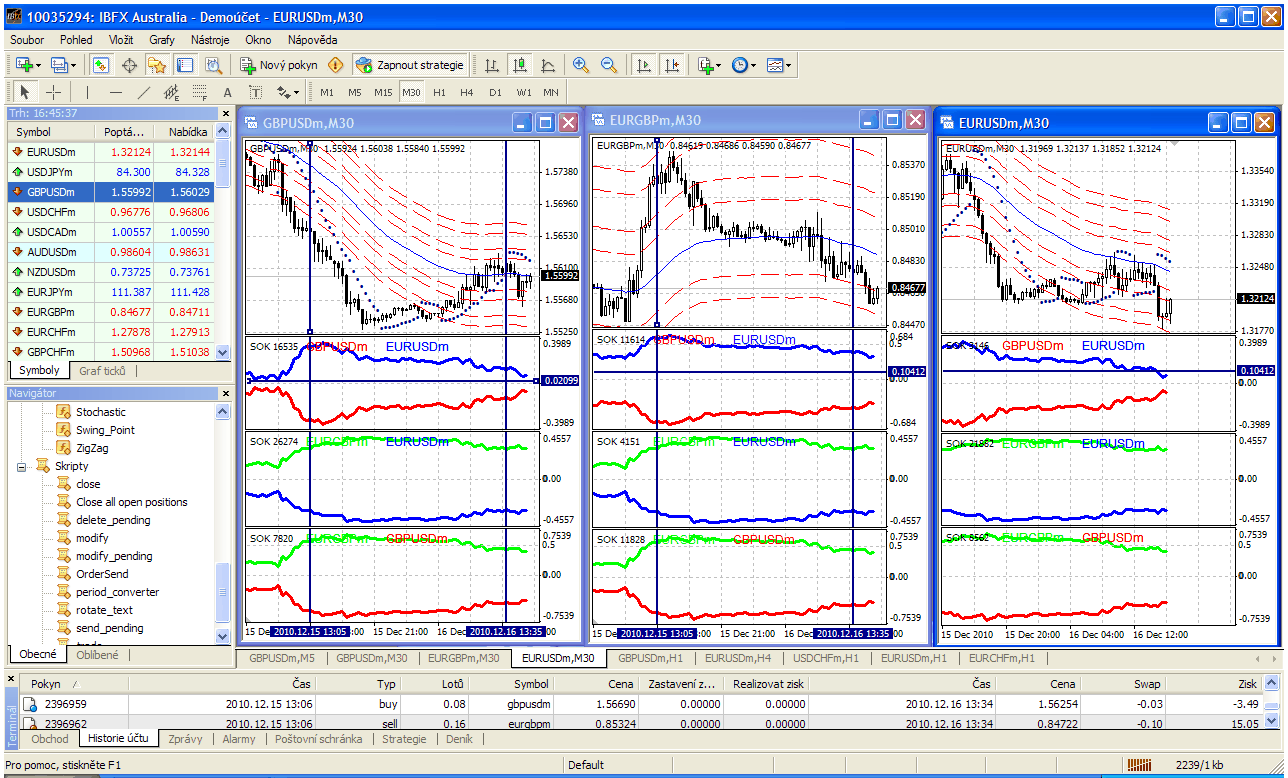The width and height of the screenshot is (1288, 778).
Task: Open the indicators dropdown arrow
Action: [x=719, y=65]
